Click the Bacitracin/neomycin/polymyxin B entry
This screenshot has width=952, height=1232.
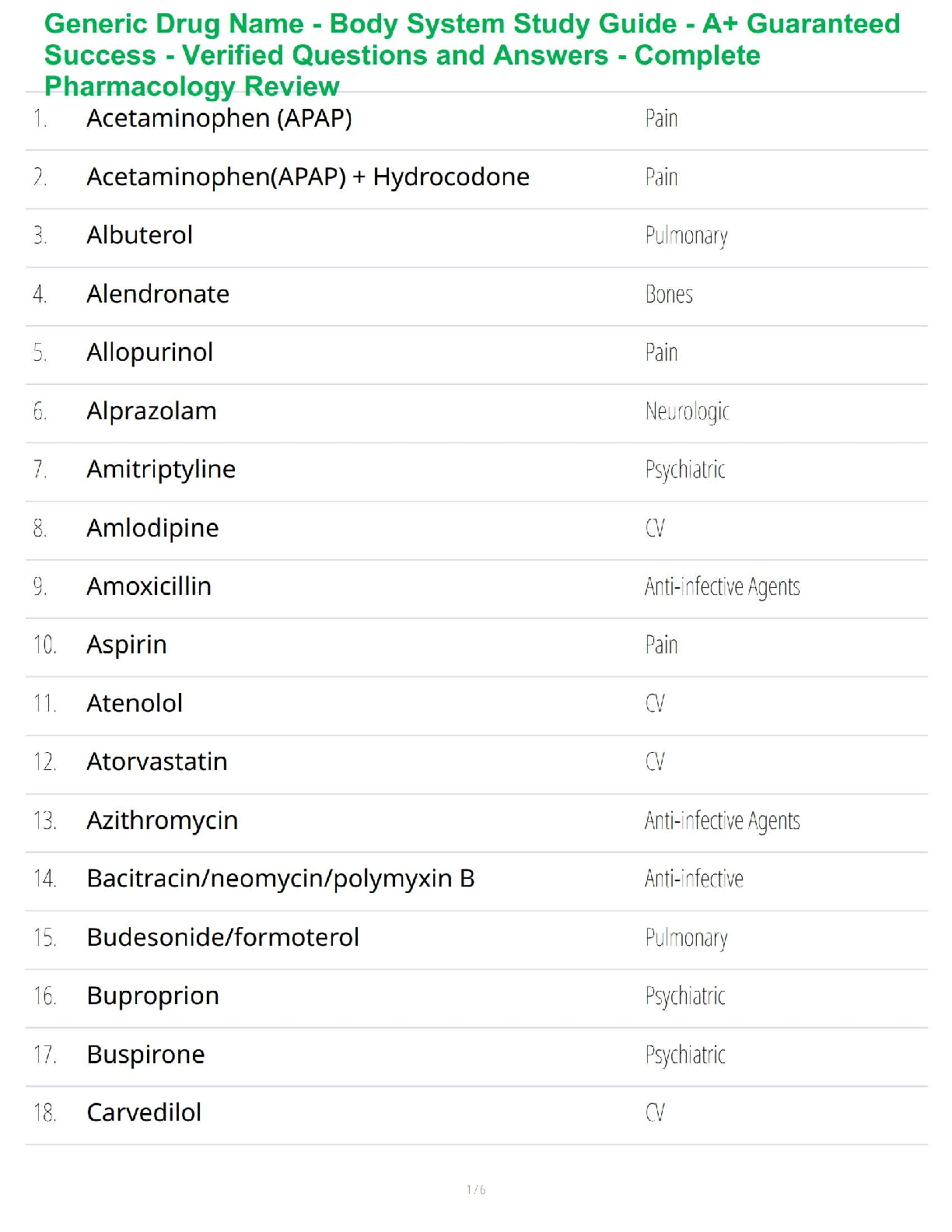[281, 878]
